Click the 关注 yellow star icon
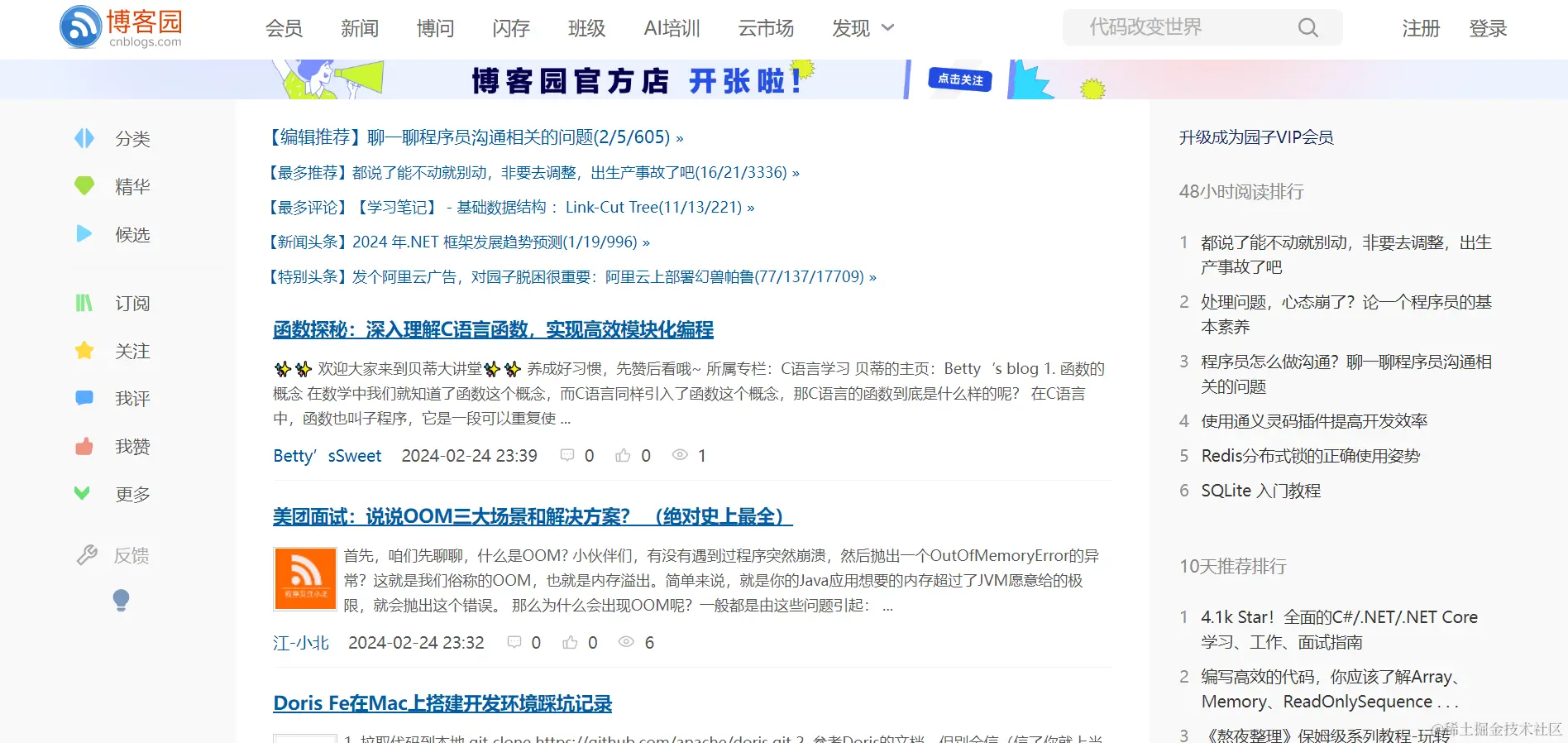The height and width of the screenshot is (743, 1568). tap(84, 351)
